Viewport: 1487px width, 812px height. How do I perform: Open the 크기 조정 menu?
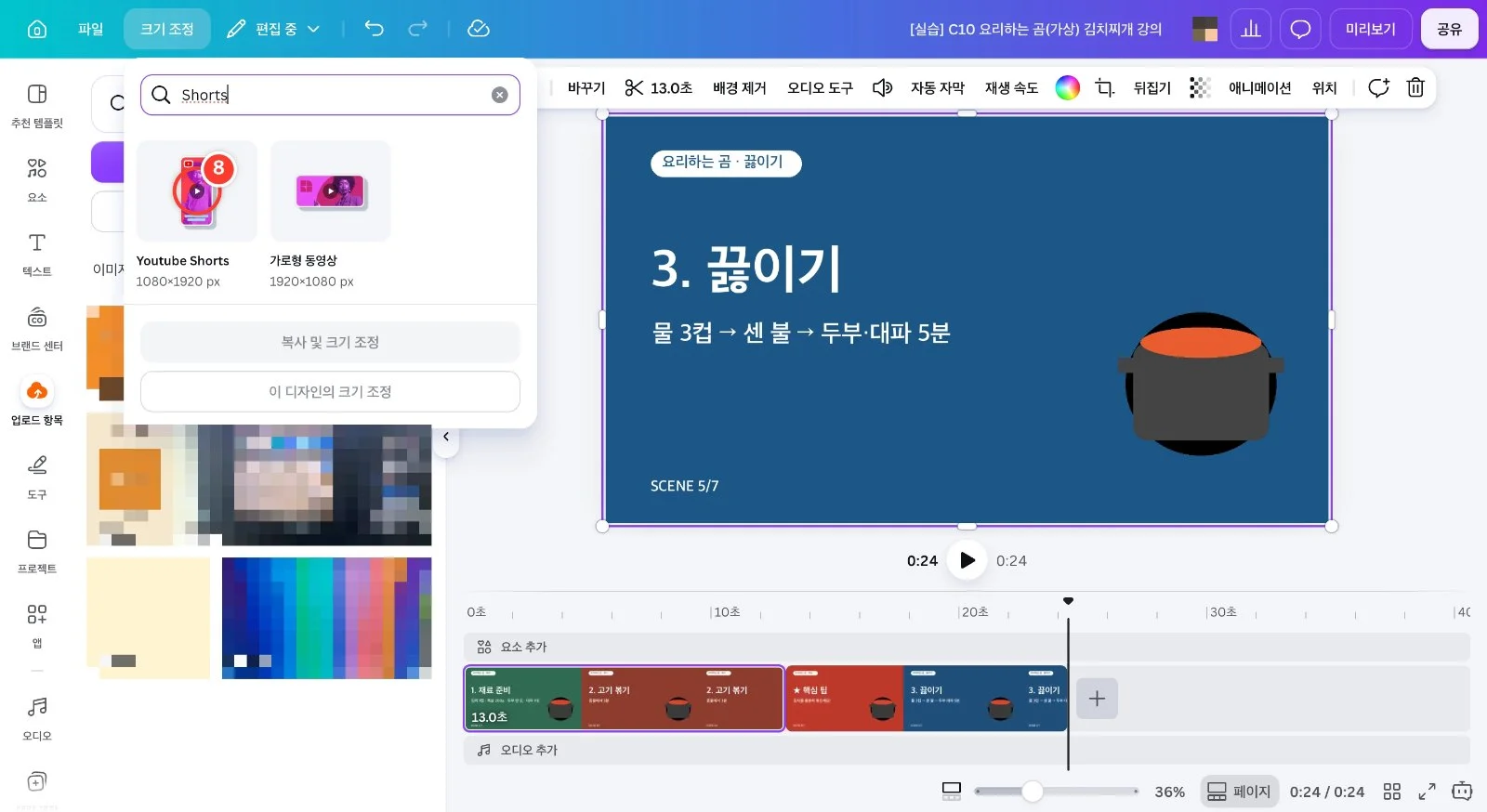tap(167, 29)
